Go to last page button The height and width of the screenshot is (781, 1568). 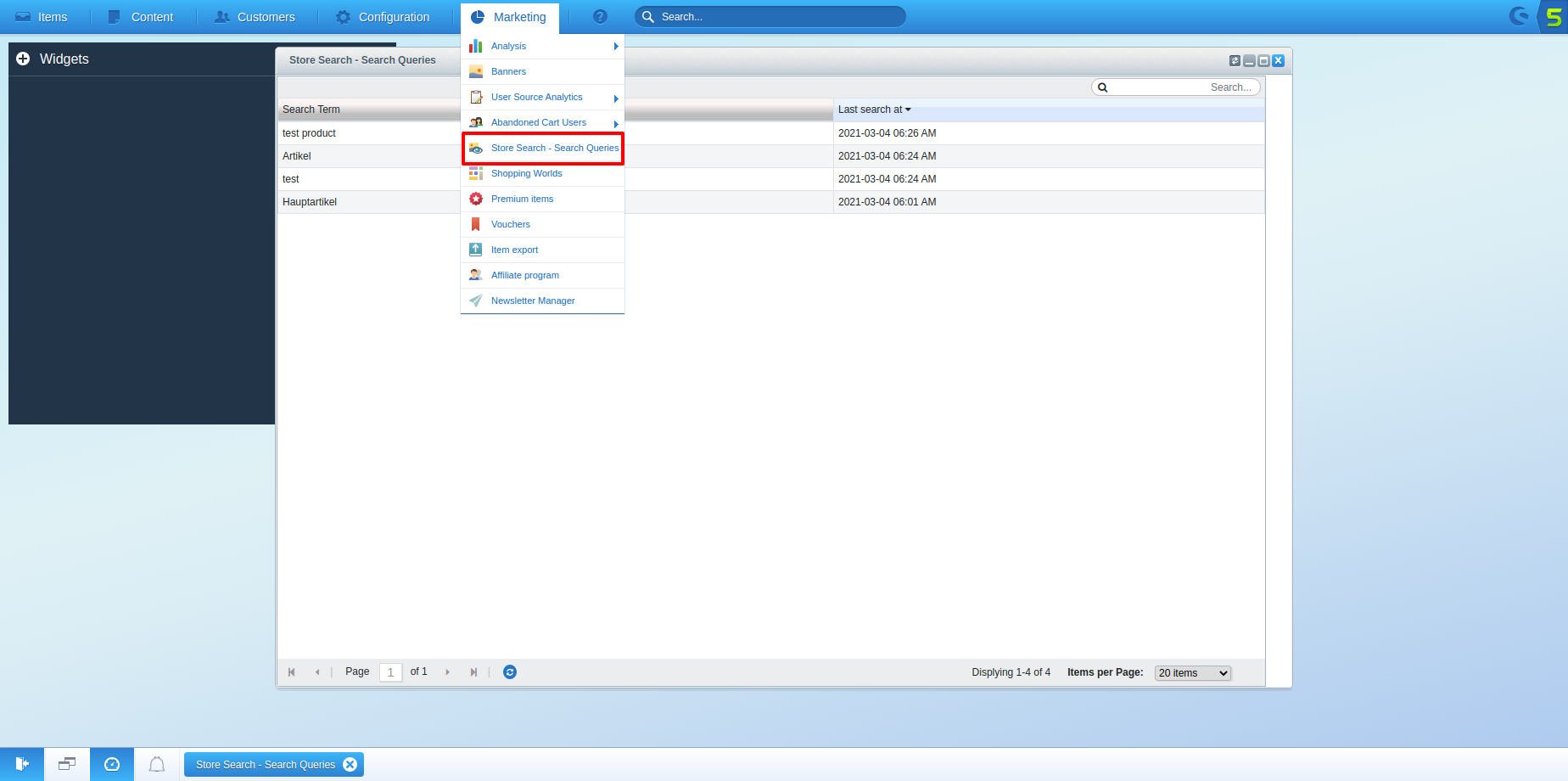tap(473, 672)
